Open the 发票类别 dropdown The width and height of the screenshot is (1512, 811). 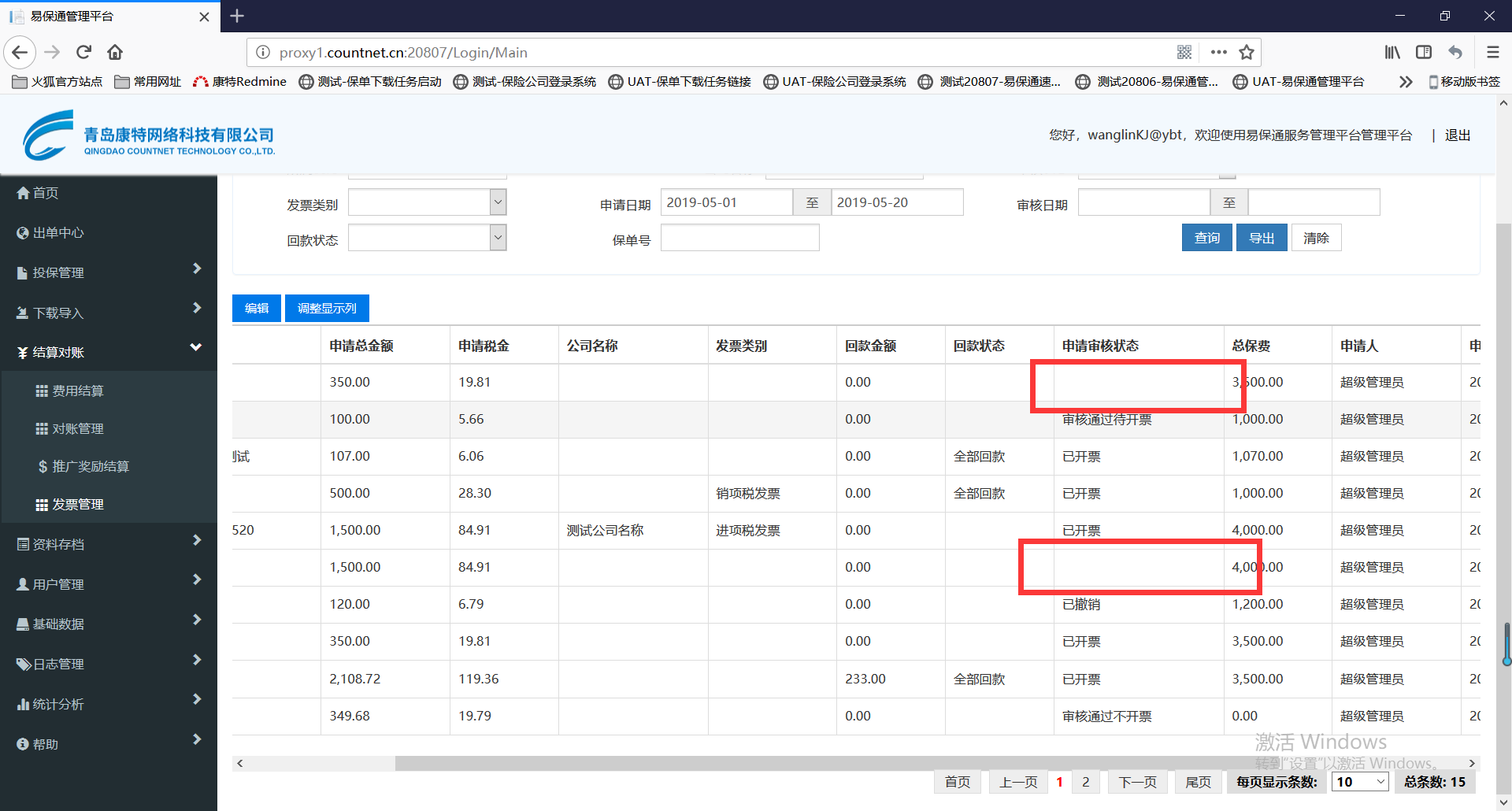(497, 202)
